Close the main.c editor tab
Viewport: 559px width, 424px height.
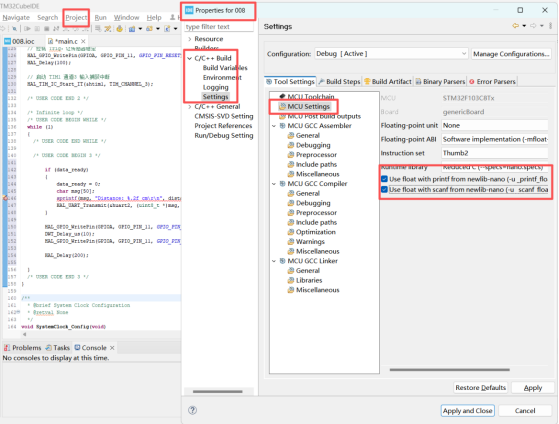tap(83, 41)
